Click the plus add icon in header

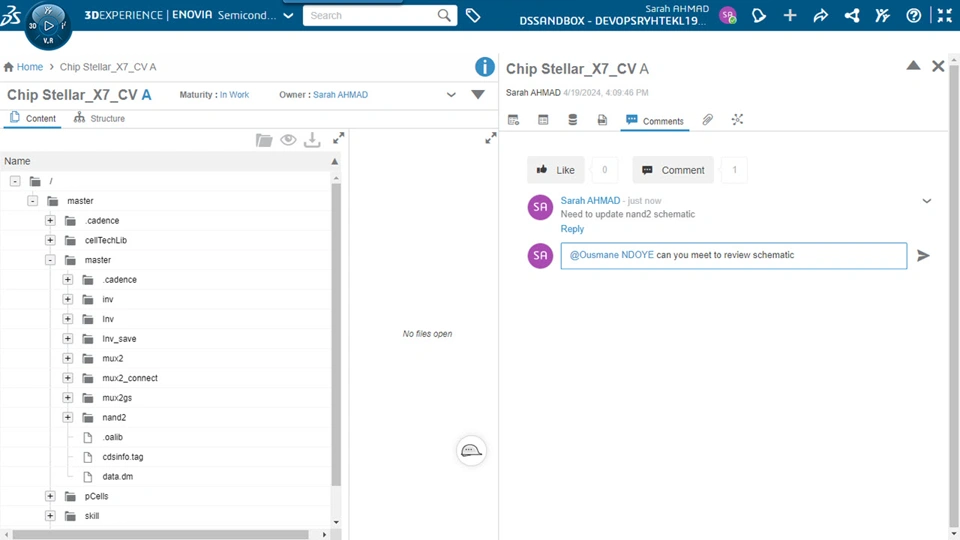pyautogui.click(x=790, y=15)
